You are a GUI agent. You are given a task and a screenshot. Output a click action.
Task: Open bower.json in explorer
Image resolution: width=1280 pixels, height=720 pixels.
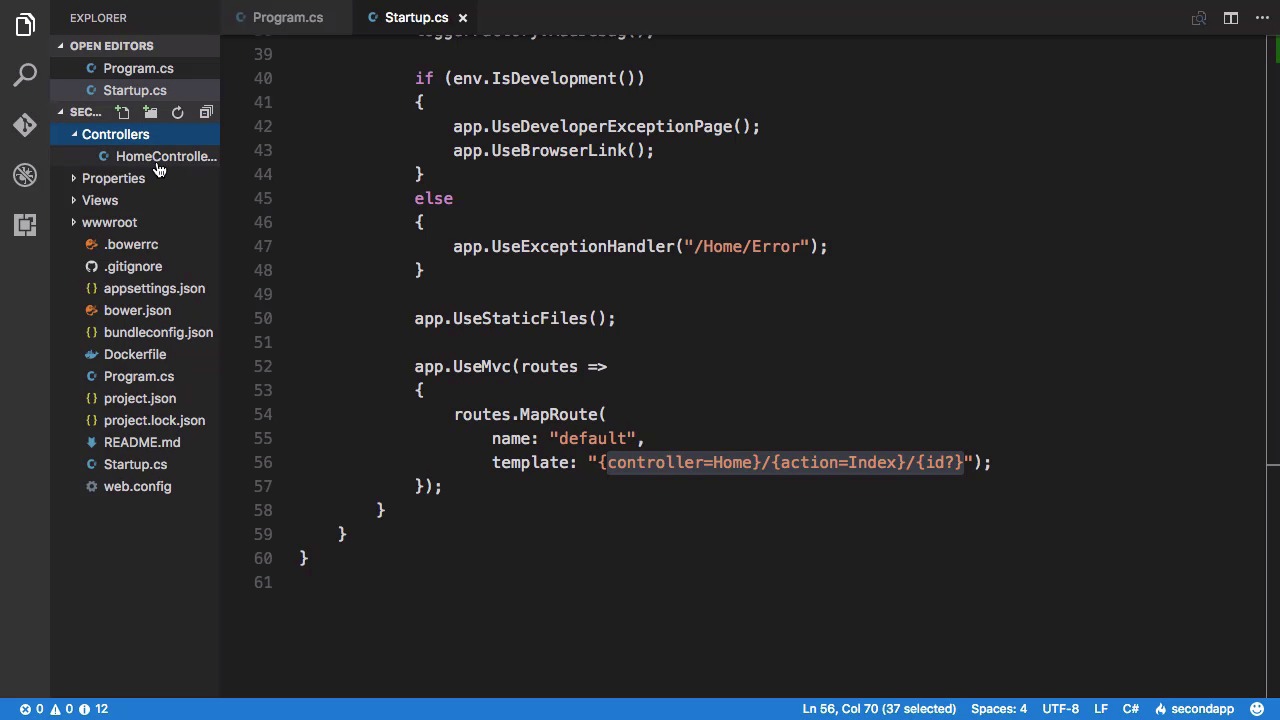(134, 310)
